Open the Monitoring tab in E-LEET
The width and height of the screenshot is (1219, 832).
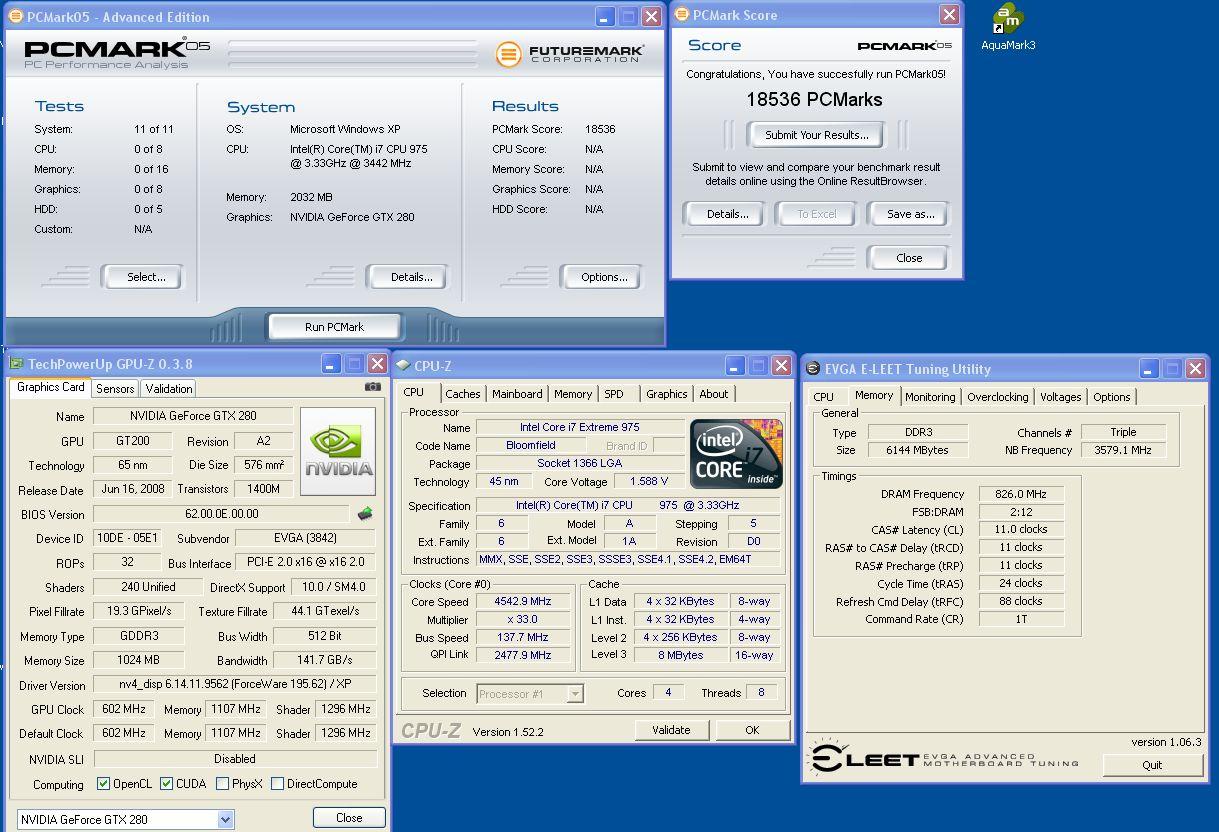click(x=930, y=397)
